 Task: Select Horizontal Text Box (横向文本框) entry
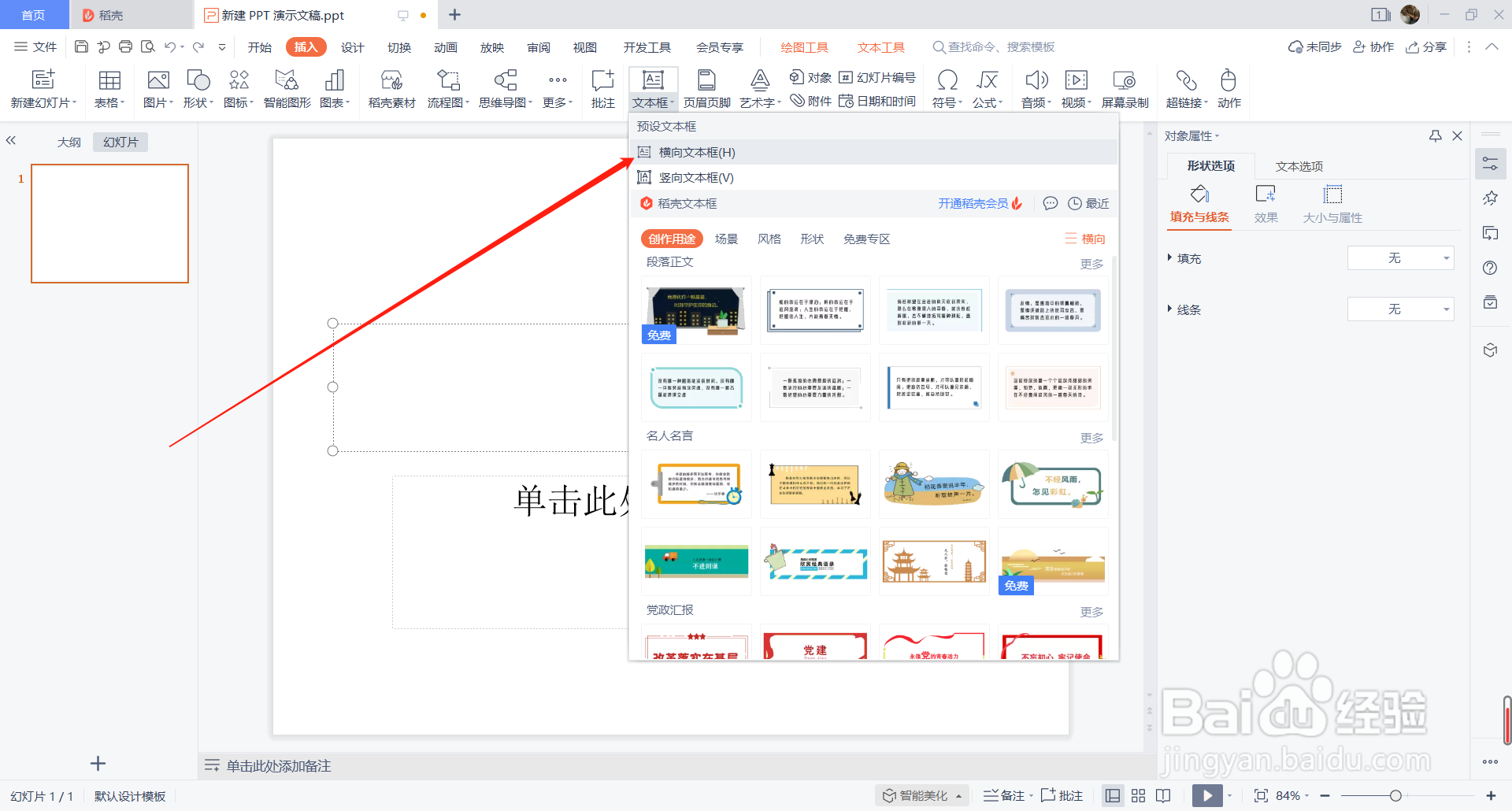pos(874,152)
